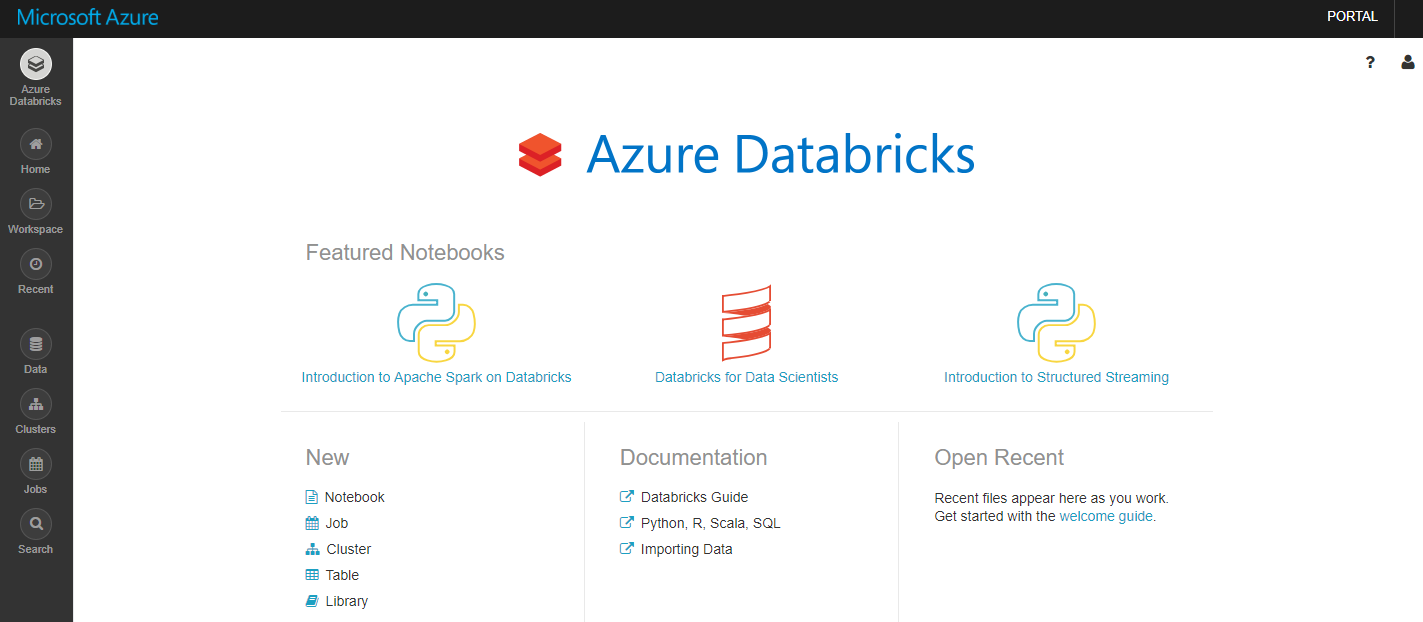The height and width of the screenshot is (622, 1423).
Task: Open Introduction to Apache Spark notebook
Action: [x=436, y=377]
